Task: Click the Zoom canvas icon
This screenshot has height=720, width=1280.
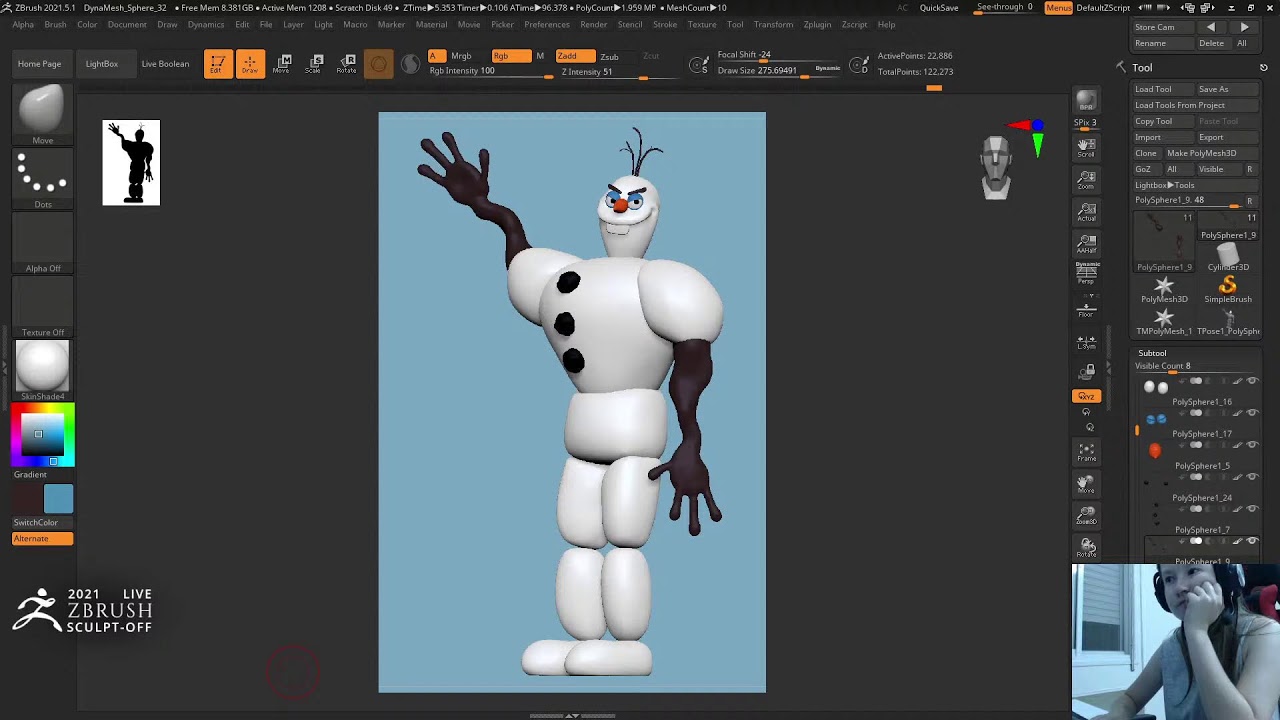Action: (1086, 180)
